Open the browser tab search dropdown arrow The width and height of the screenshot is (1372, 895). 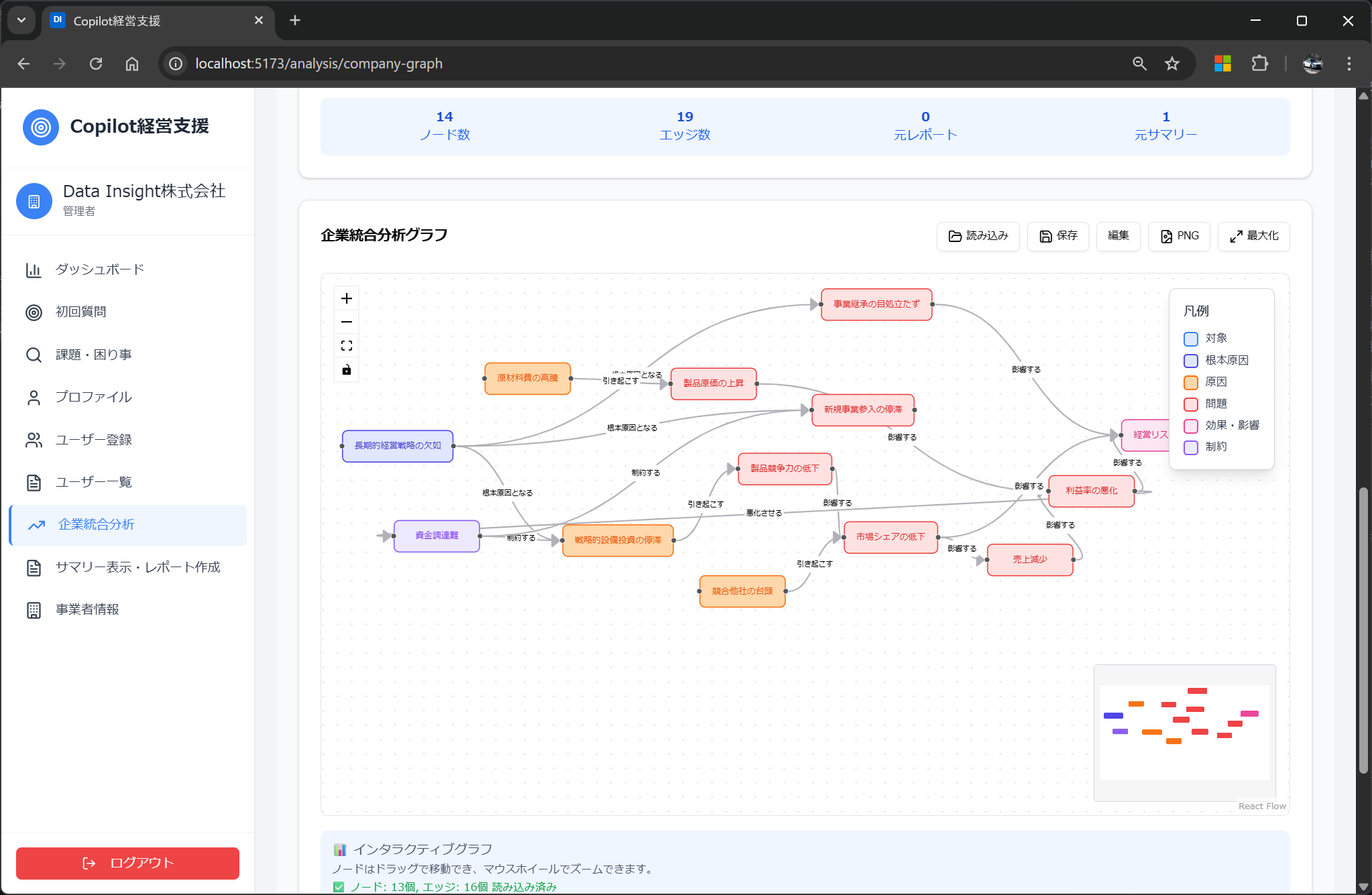pyautogui.click(x=21, y=20)
